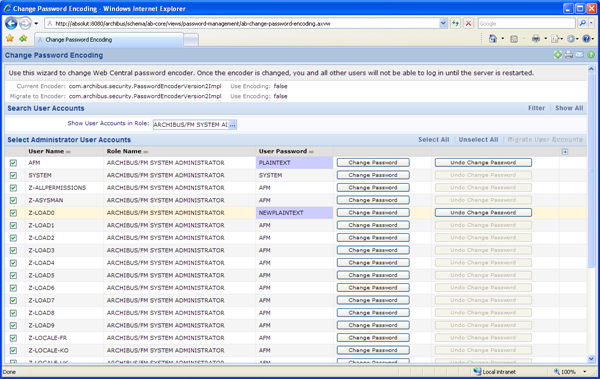Screen dimensions: 600x379
Task: Click the Show All link
Action: pyautogui.click(x=569, y=108)
